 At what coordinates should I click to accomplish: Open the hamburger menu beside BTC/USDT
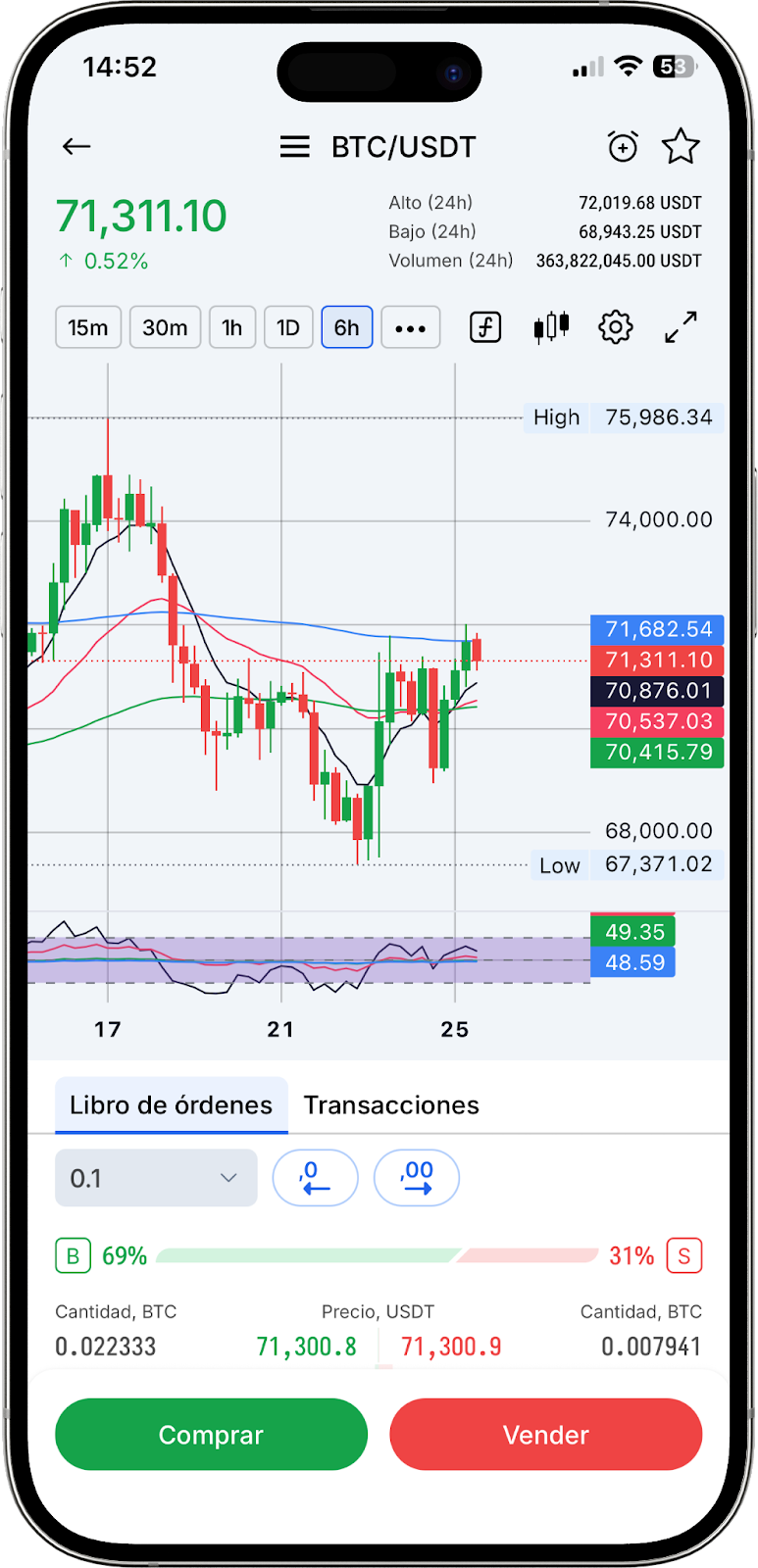click(294, 147)
